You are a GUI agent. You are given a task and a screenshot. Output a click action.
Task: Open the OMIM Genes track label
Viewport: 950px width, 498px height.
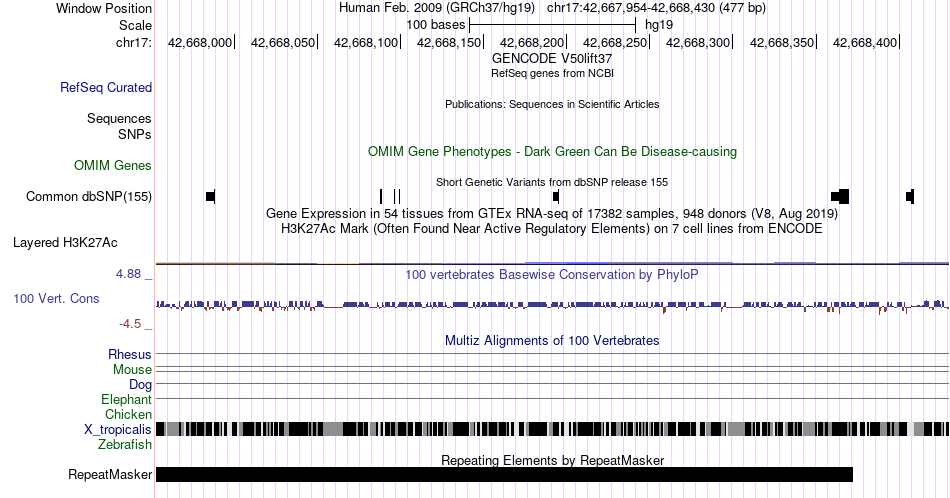tap(113, 165)
